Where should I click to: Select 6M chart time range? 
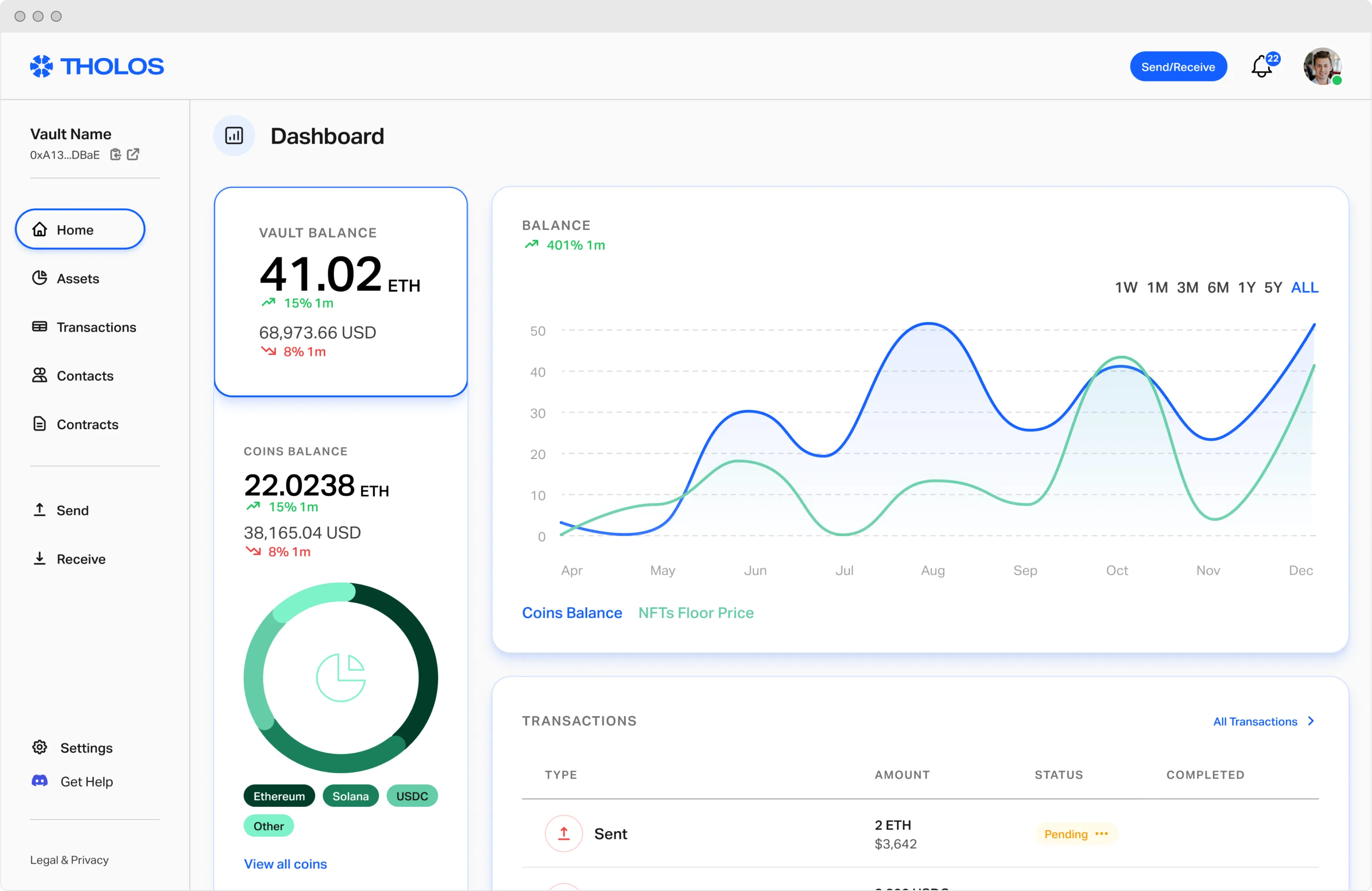[x=1218, y=287]
